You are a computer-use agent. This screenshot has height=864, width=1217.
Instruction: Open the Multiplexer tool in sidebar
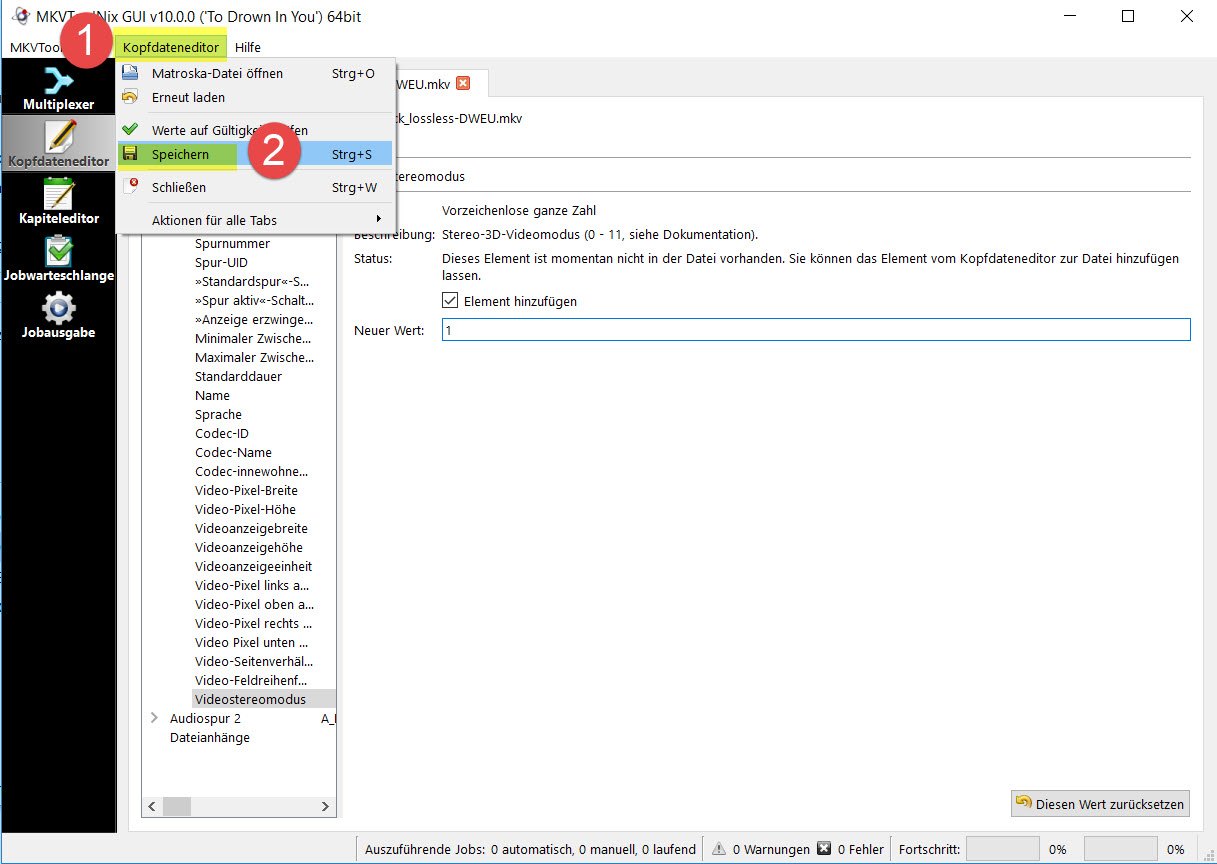(x=59, y=88)
